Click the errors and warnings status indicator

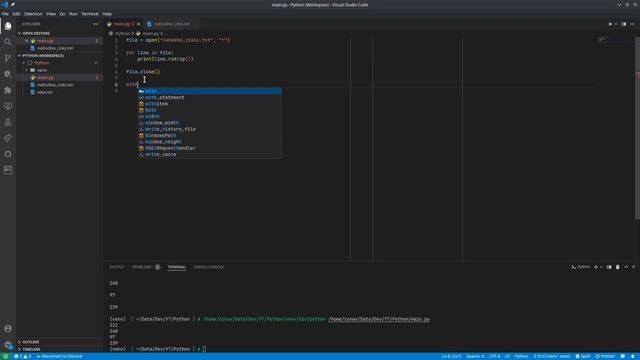tap(22, 356)
